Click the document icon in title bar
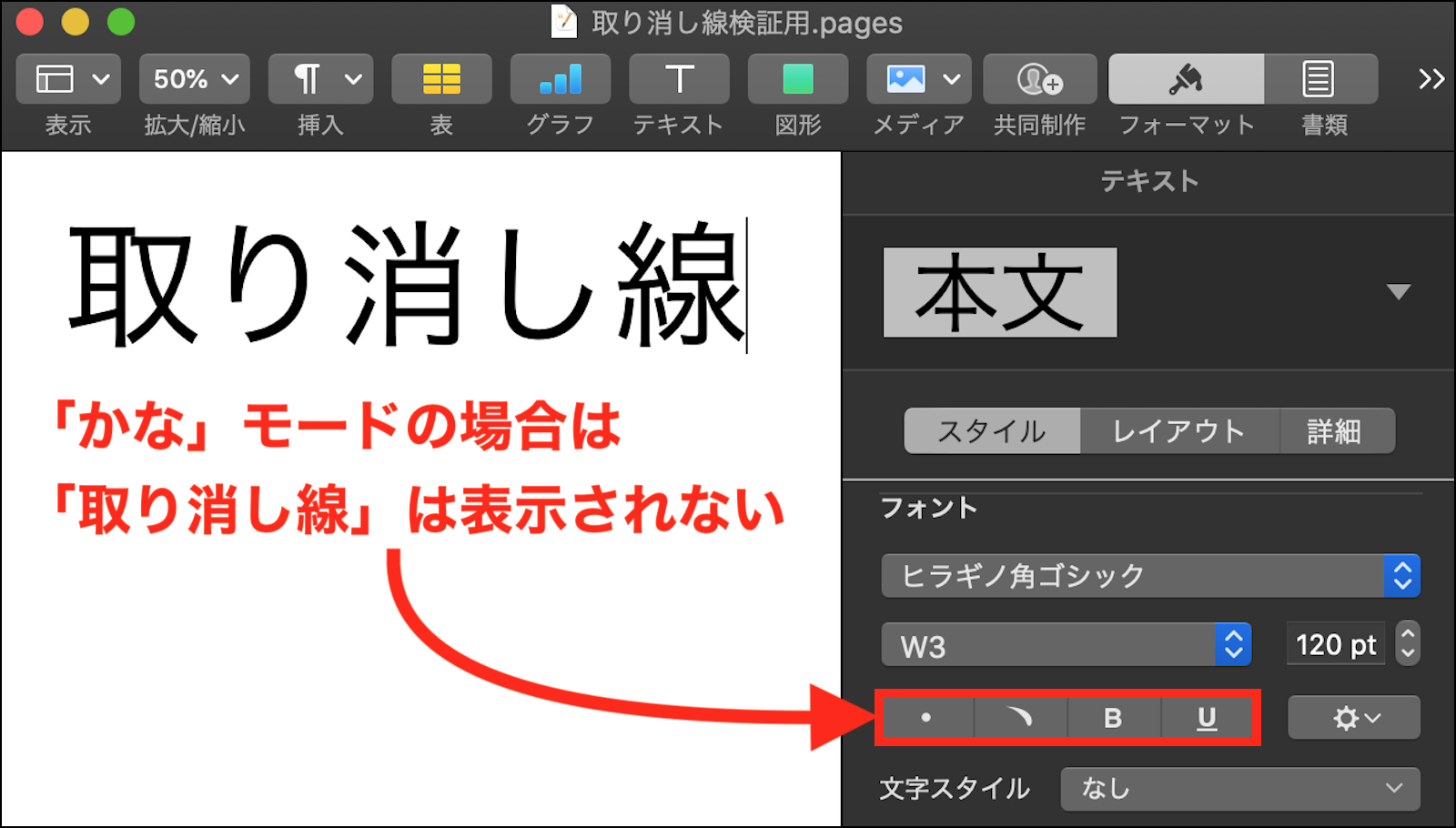 click(564, 22)
